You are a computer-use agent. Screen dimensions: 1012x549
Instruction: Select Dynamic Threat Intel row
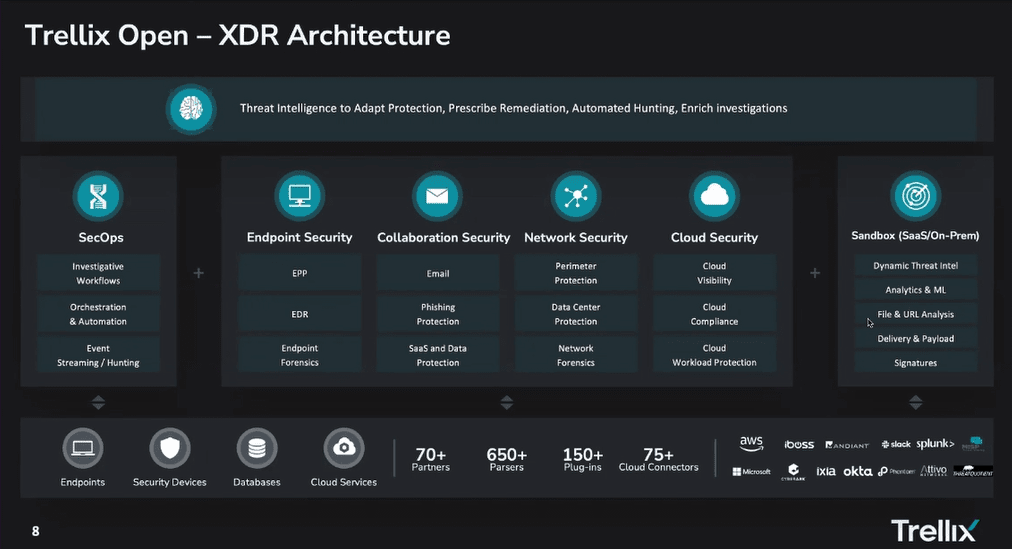(915, 265)
